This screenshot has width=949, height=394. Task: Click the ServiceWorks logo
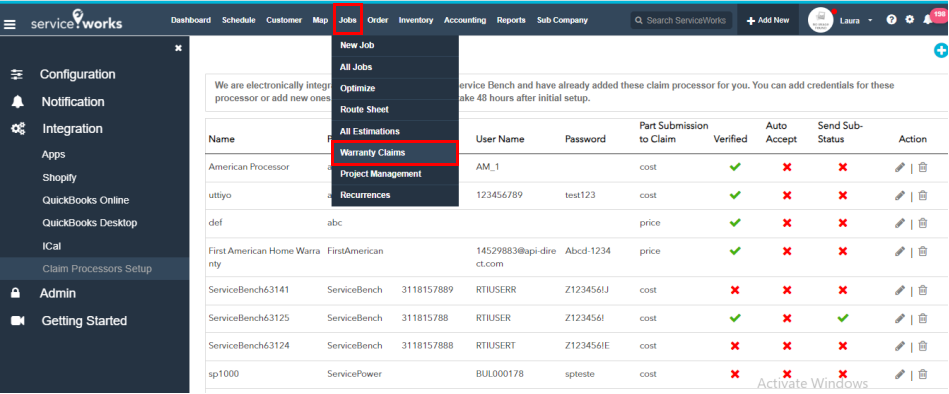pyautogui.click(x=76, y=20)
